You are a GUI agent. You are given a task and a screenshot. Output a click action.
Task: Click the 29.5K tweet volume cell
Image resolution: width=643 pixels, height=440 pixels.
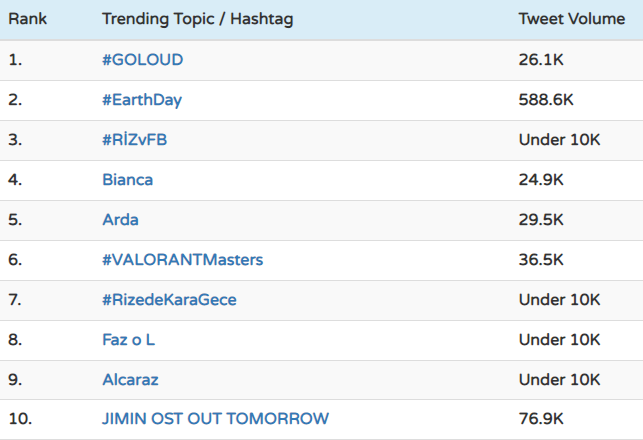click(x=541, y=220)
